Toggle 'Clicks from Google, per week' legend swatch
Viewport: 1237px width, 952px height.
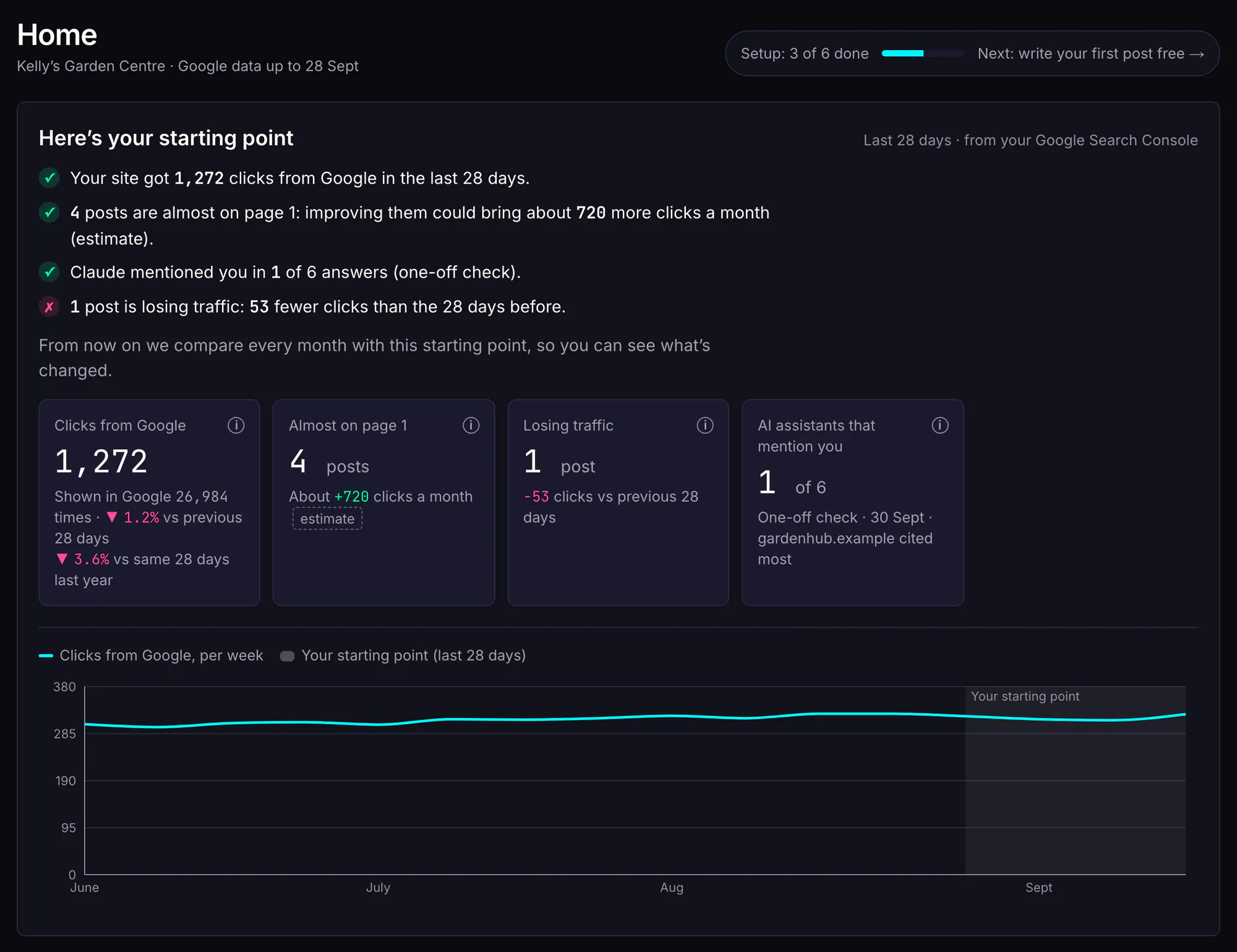coord(46,656)
